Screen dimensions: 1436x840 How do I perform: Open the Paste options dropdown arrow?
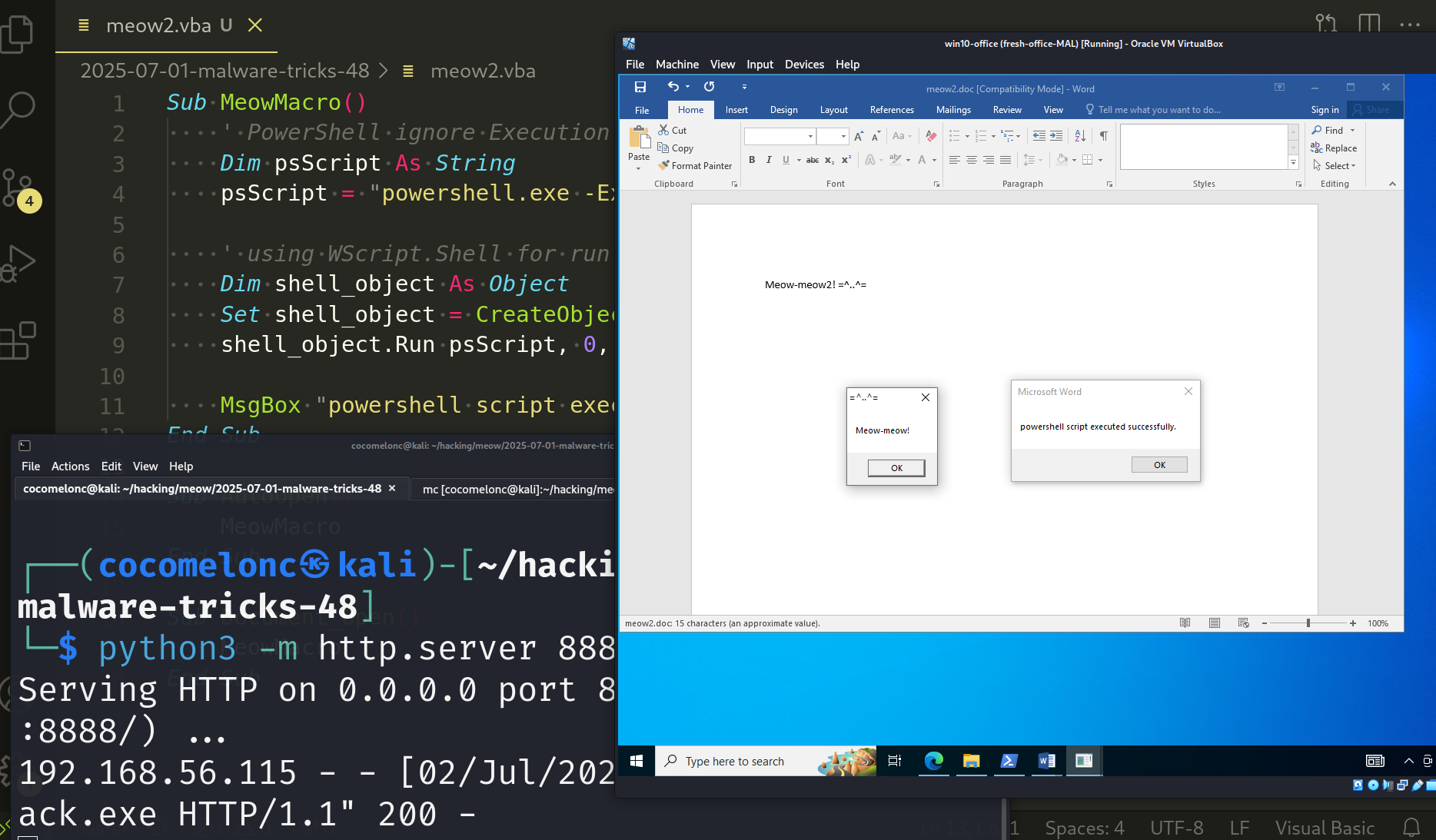[639, 168]
